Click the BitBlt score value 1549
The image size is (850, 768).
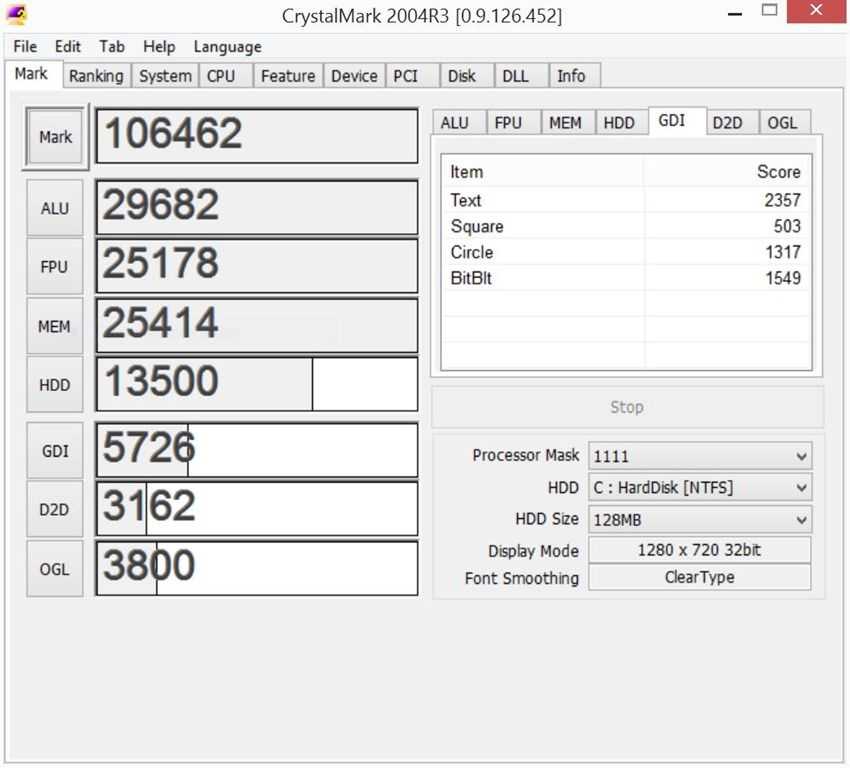[x=783, y=278]
